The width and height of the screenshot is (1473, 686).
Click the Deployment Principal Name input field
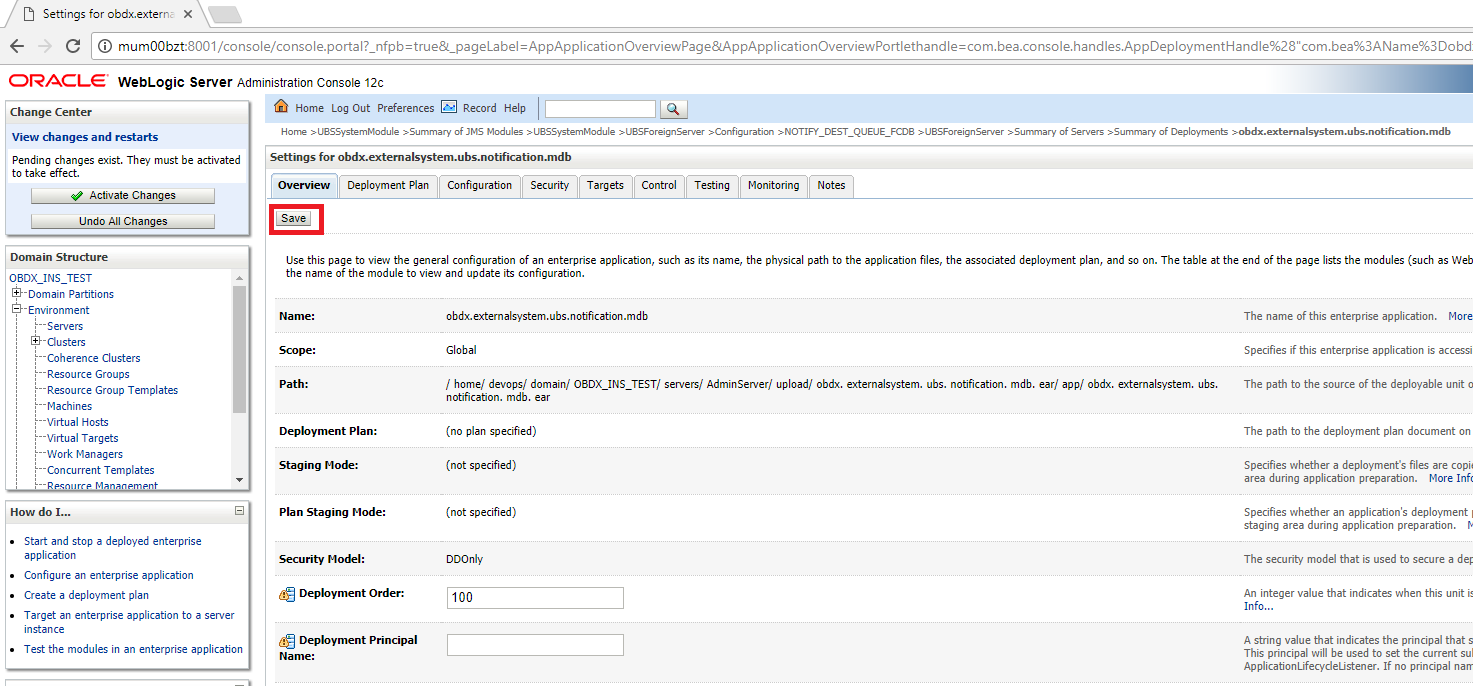535,645
